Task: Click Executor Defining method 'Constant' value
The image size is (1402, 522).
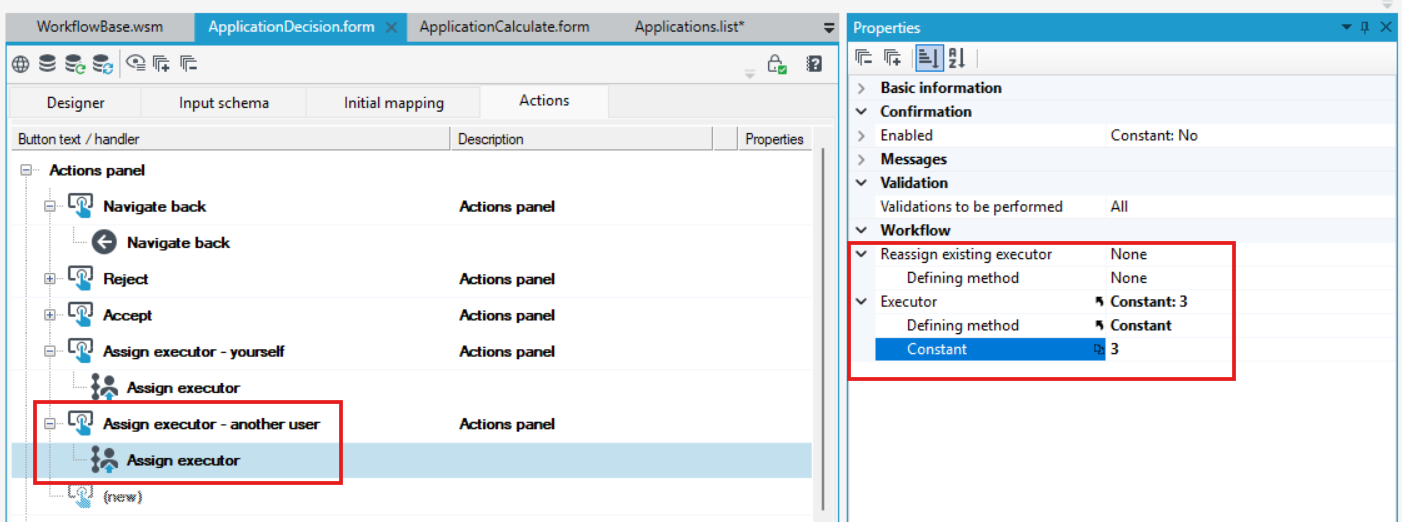Action: click(1141, 325)
